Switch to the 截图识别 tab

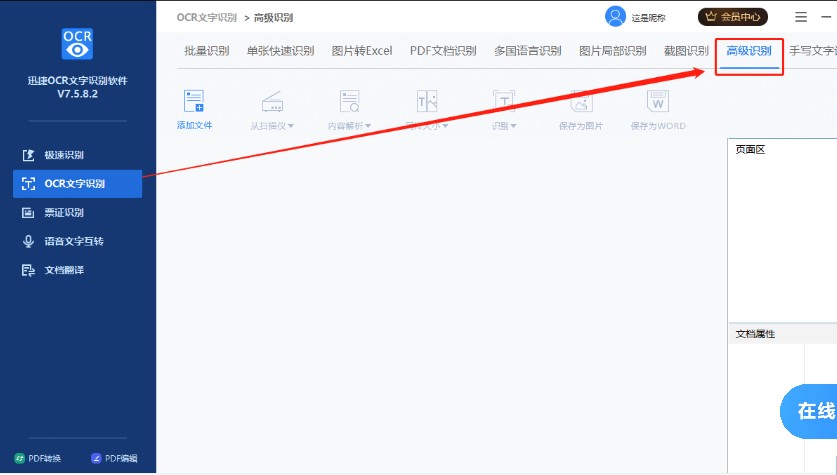coord(686,51)
